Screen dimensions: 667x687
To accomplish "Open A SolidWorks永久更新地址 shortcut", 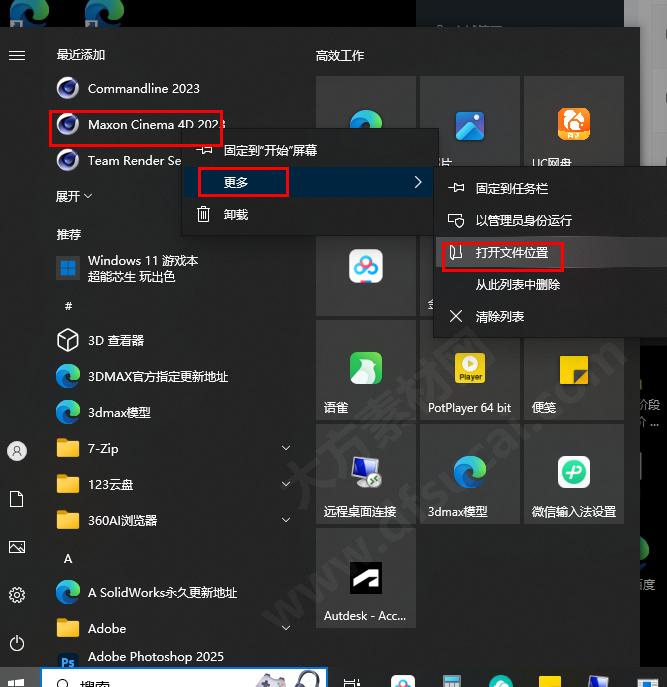I will (x=146, y=592).
